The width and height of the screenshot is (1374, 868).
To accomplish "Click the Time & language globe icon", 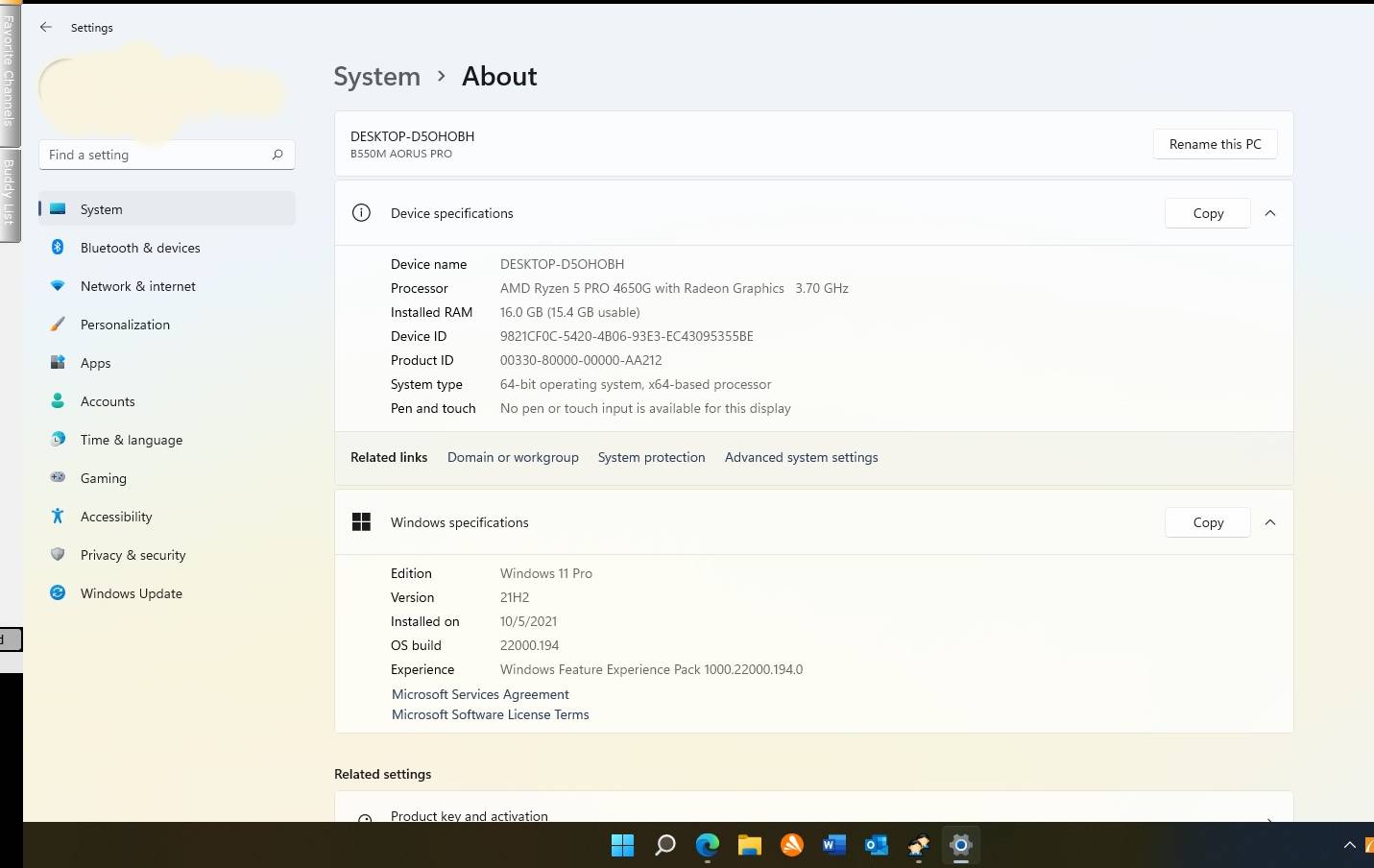I will (58, 439).
